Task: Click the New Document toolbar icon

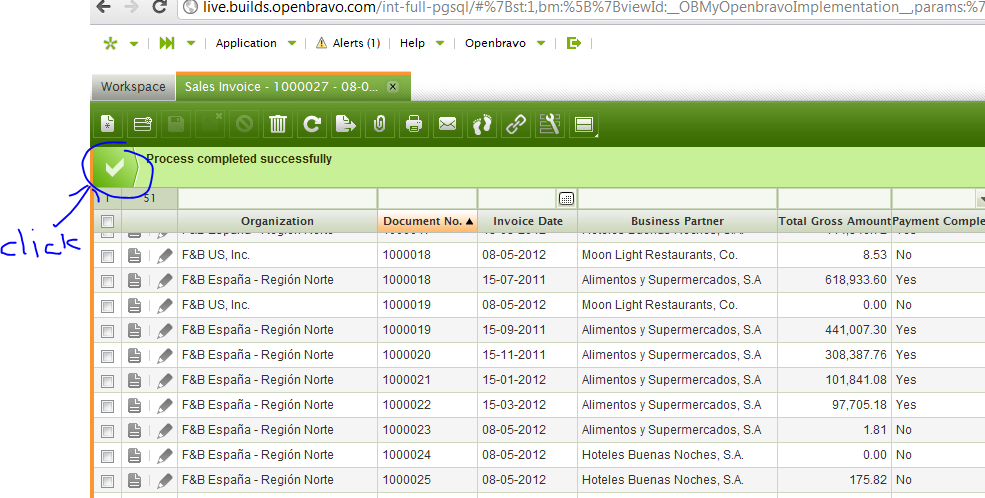Action: tap(108, 124)
